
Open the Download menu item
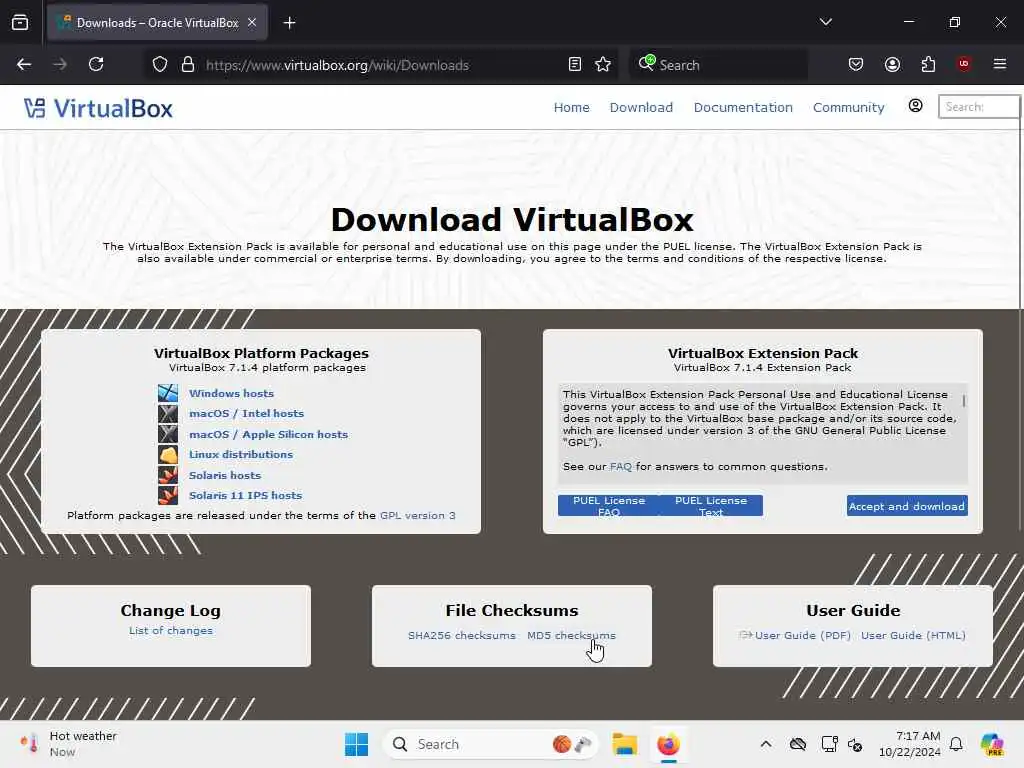coord(641,107)
